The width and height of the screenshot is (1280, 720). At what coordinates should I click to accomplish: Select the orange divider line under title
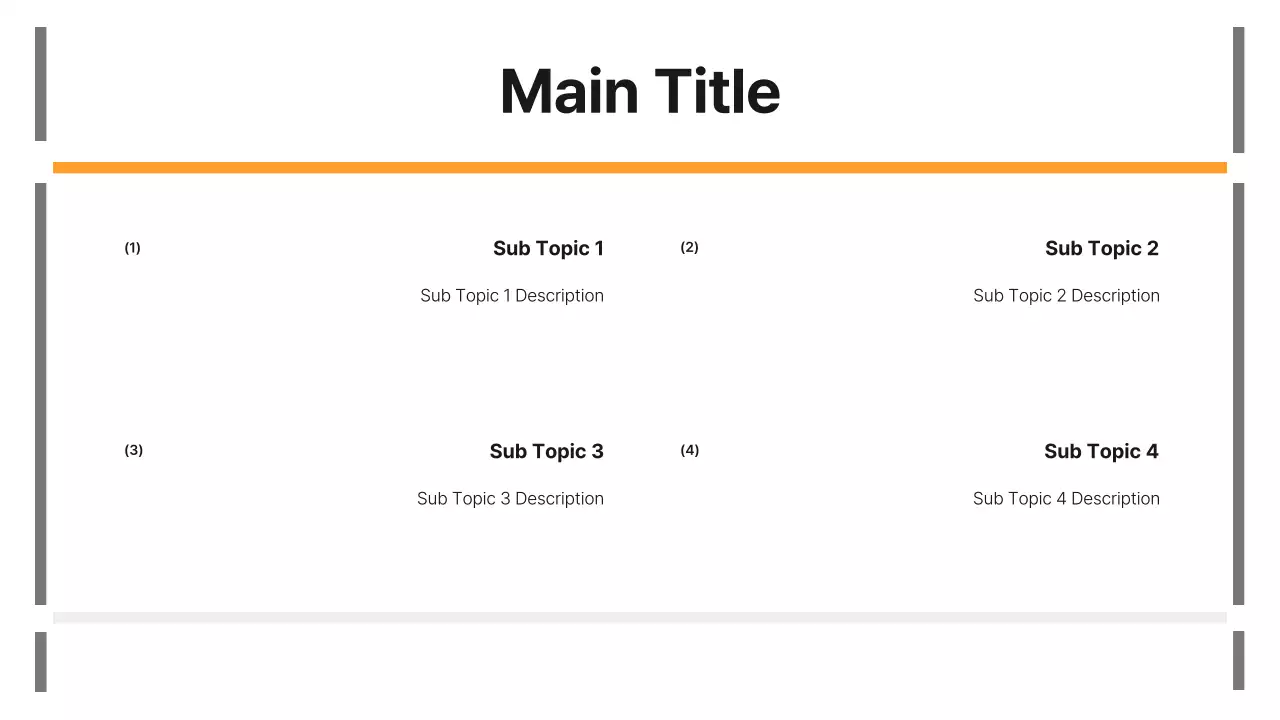(x=640, y=167)
